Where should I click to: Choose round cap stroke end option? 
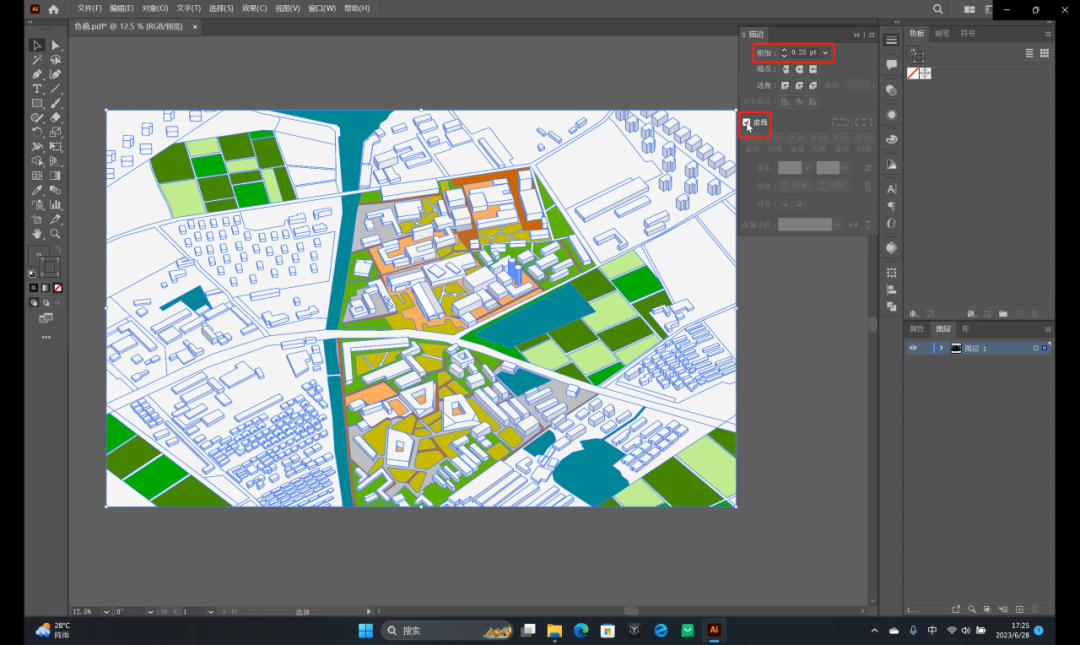(799, 69)
